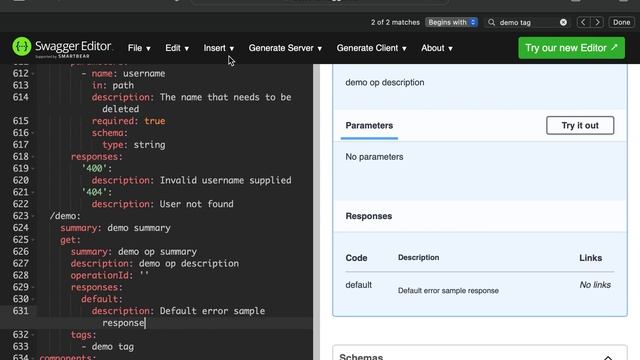Click 'name: username' on line 612
The width and height of the screenshot is (640, 360).
[x=128, y=73]
